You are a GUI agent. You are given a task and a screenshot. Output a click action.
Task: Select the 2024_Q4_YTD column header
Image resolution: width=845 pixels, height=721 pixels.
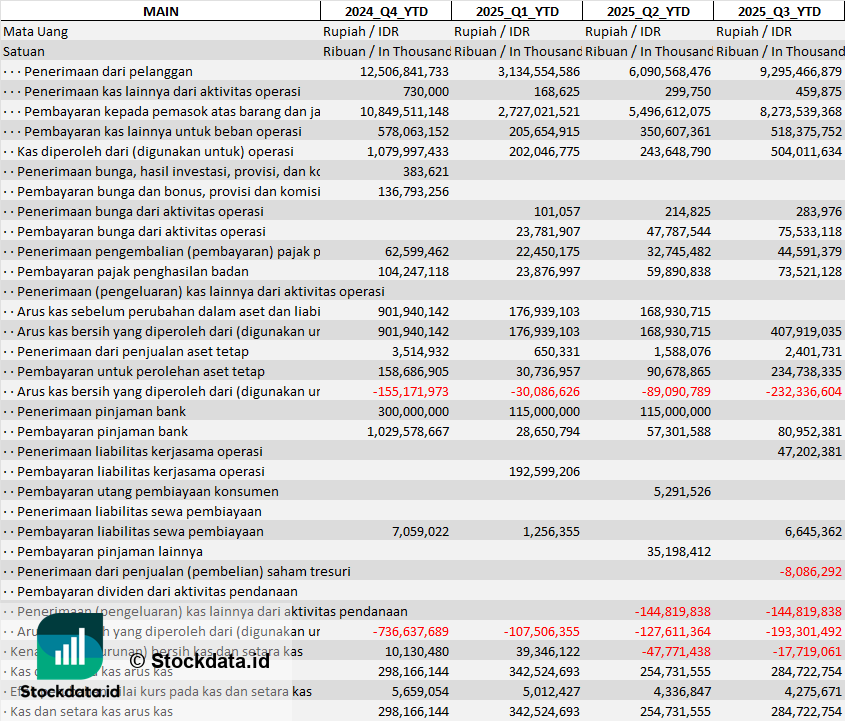pos(385,11)
